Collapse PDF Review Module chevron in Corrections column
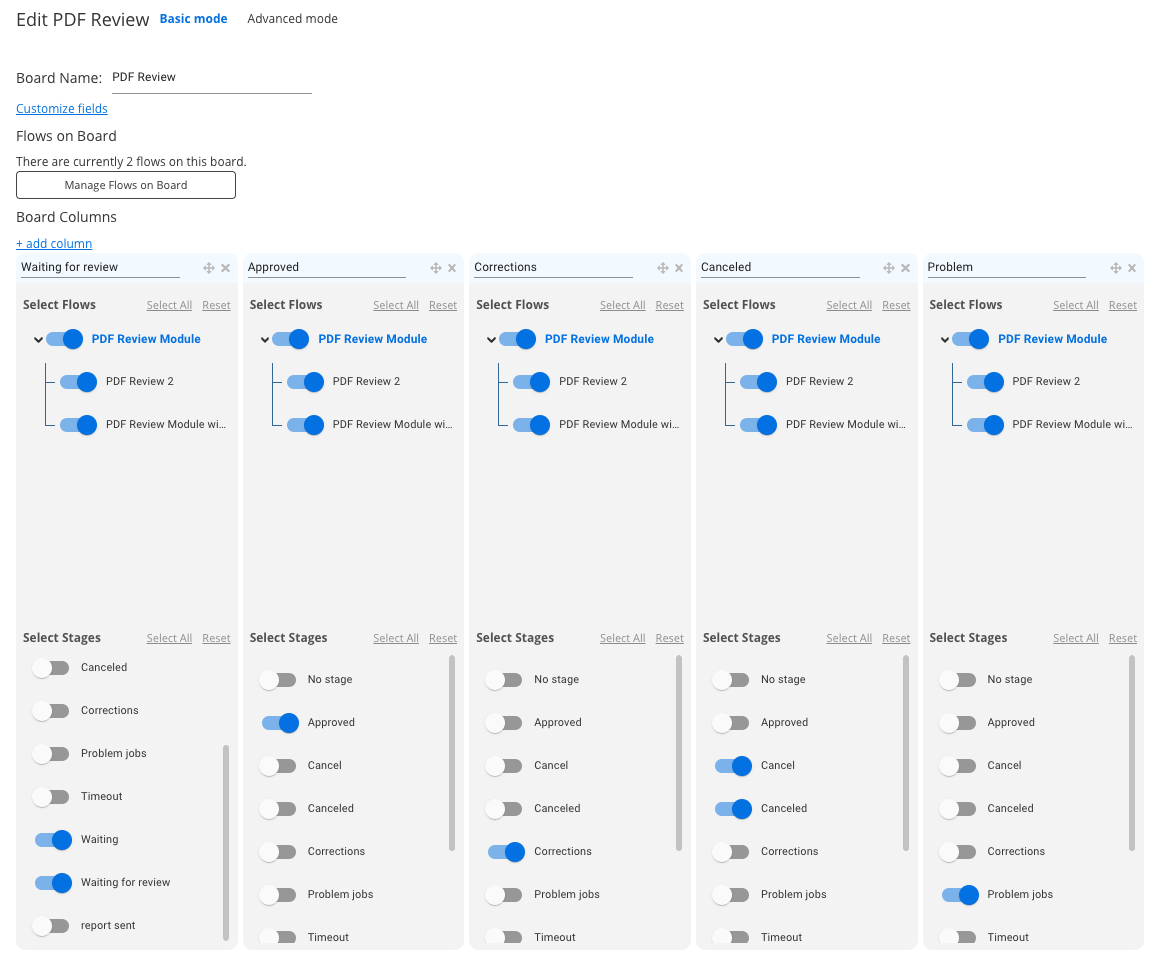Viewport: 1156px width, 957px height. (491, 340)
